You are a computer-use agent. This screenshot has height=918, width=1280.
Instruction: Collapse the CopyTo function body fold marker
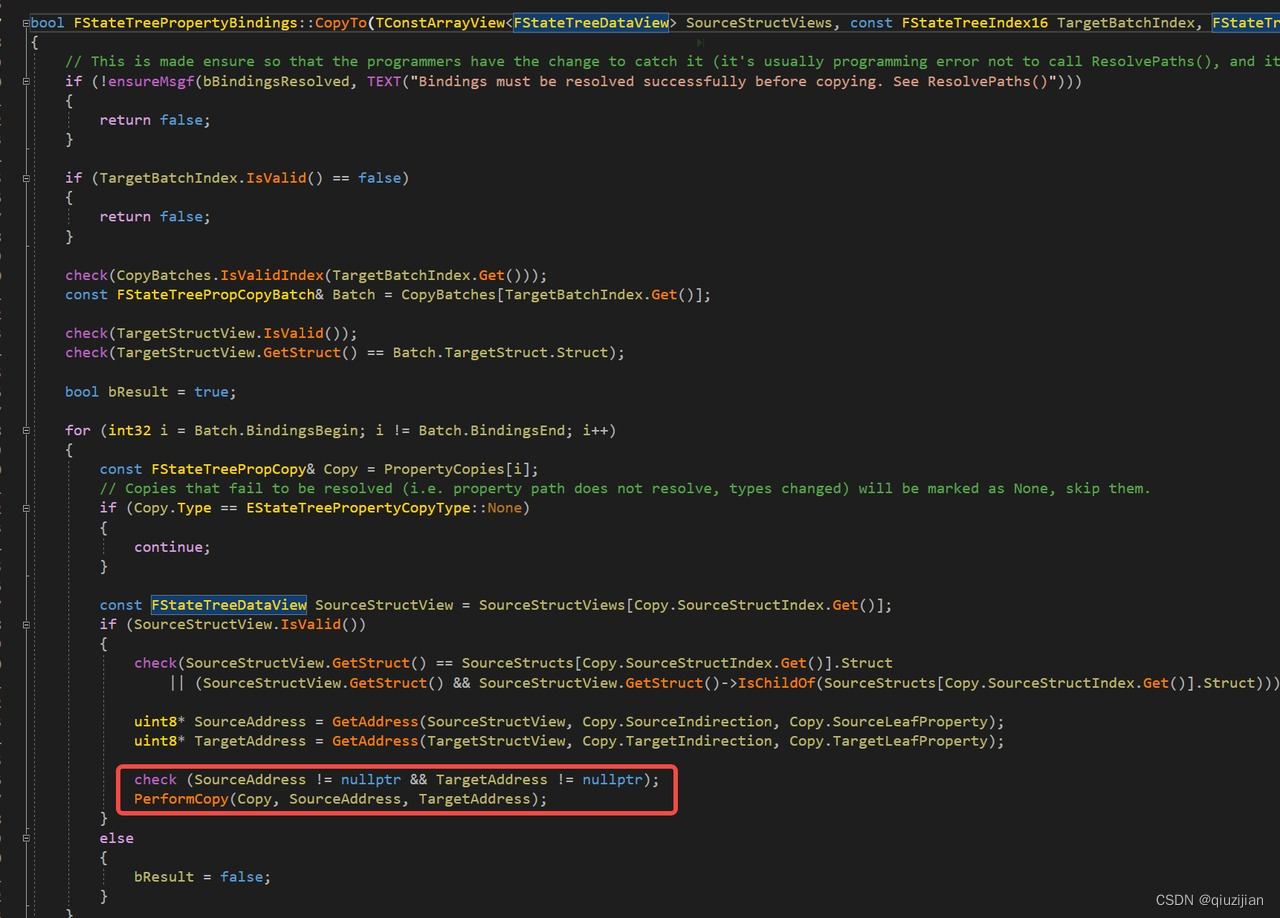tap(27, 22)
